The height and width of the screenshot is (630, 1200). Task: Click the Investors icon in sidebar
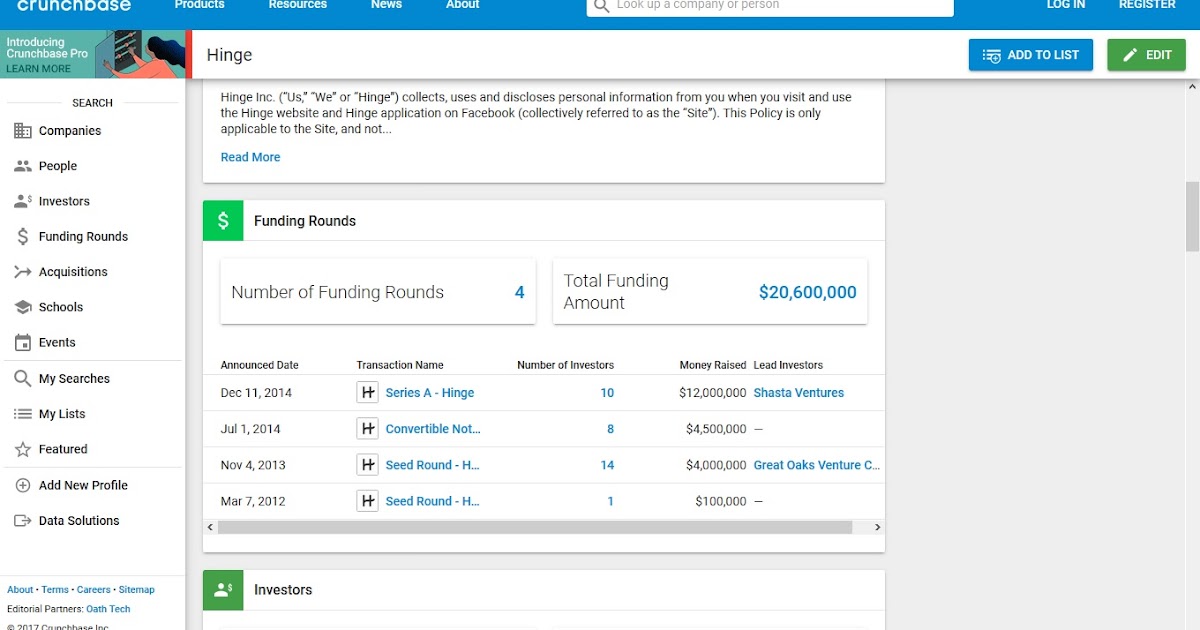point(22,201)
